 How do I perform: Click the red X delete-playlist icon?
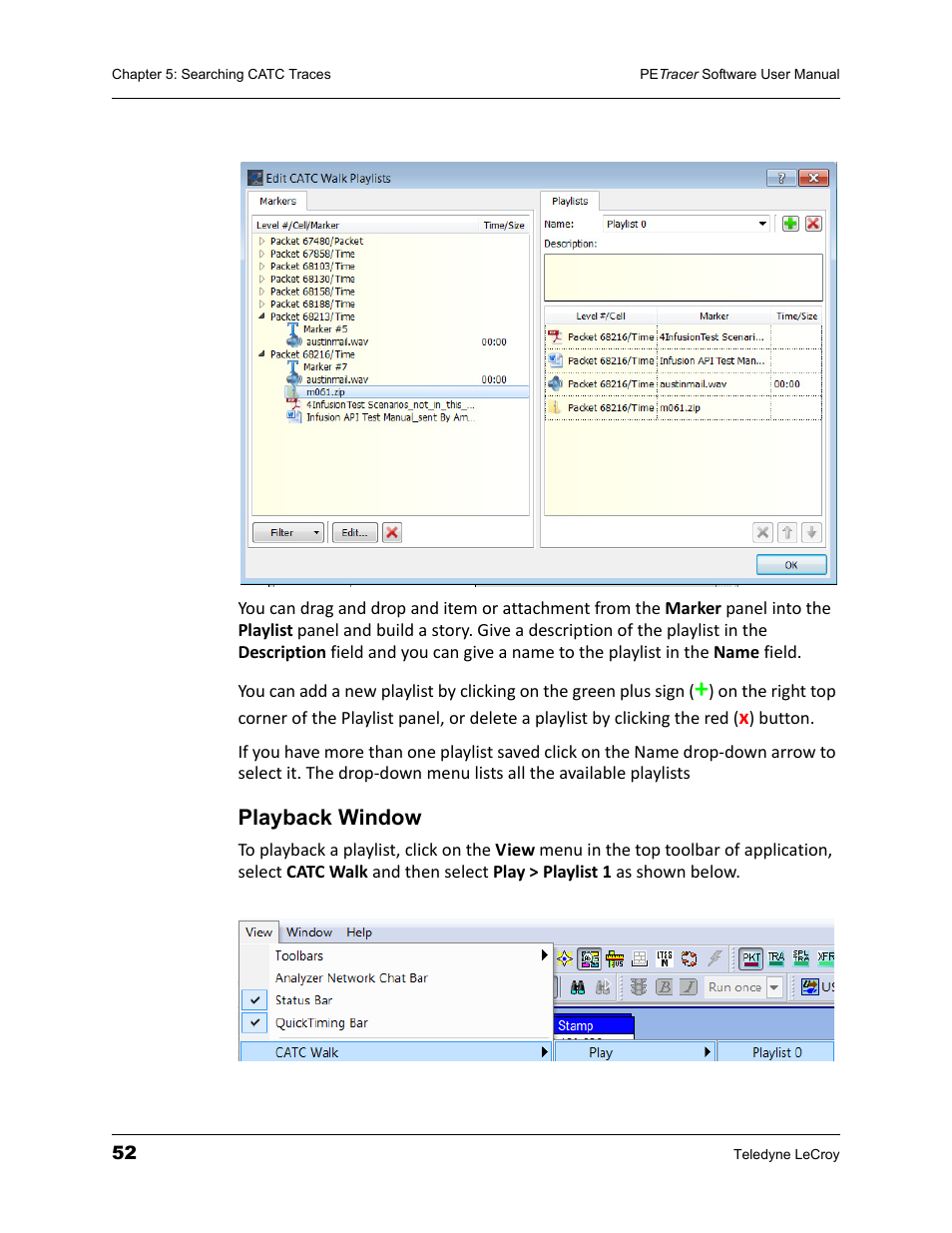pyautogui.click(x=813, y=224)
